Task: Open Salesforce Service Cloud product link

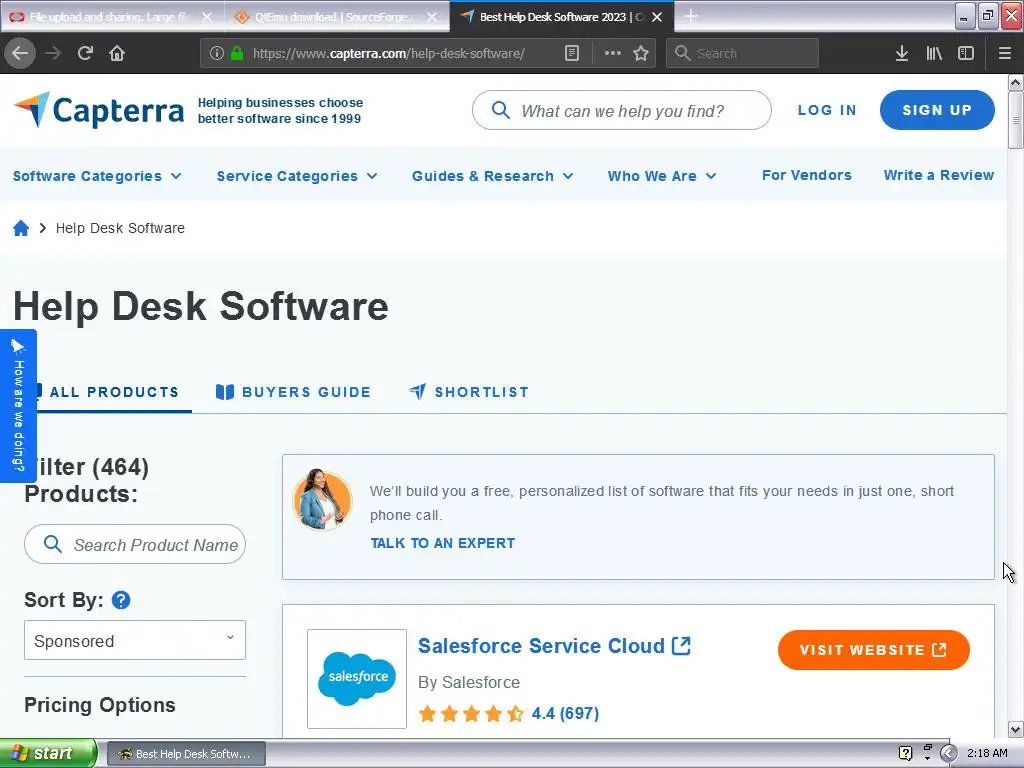Action: [554, 646]
